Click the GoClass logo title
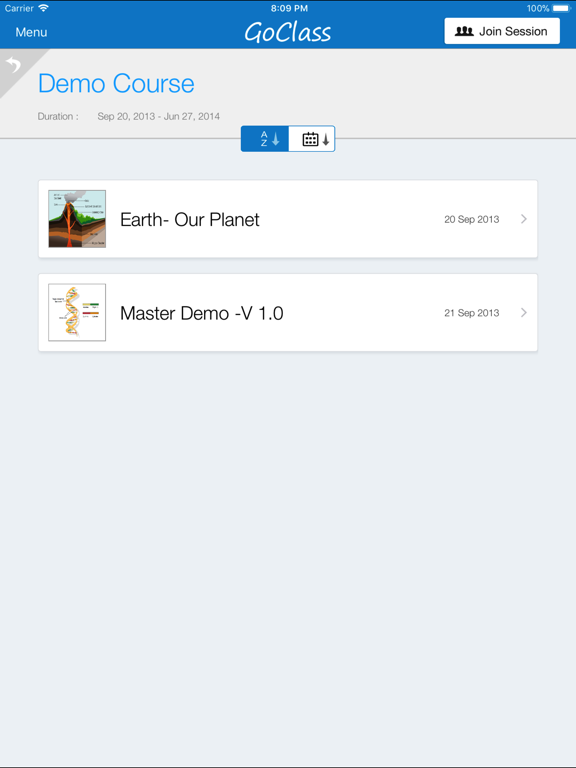The image size is (576, 768). click(288, 32)
